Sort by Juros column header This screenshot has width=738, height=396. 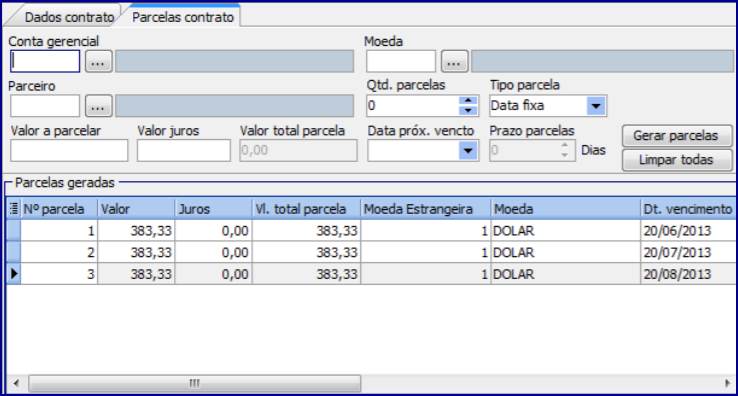coord(213,209)
